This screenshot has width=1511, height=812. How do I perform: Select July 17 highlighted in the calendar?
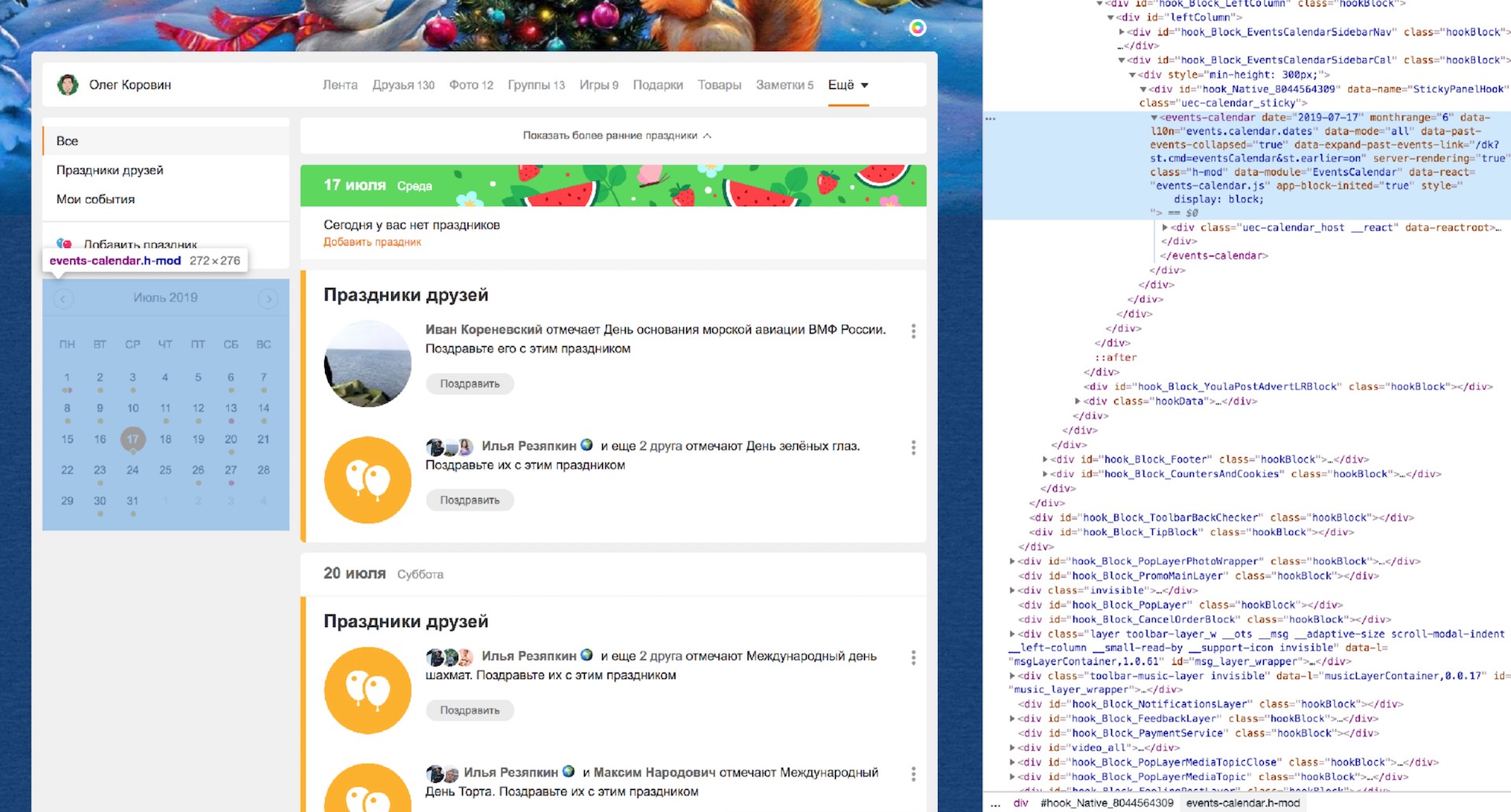tap(133, 439)
